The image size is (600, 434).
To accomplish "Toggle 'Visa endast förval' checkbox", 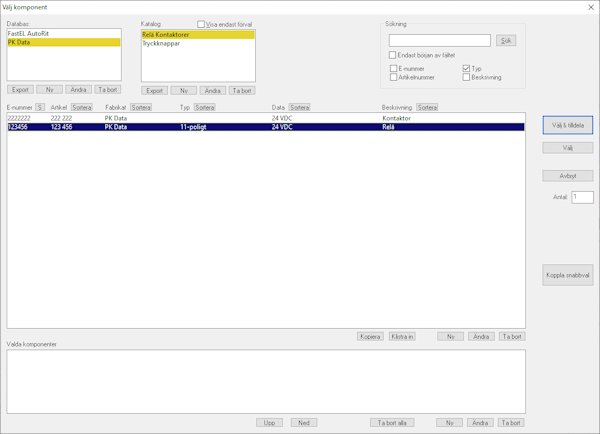I will coord(201,24).
